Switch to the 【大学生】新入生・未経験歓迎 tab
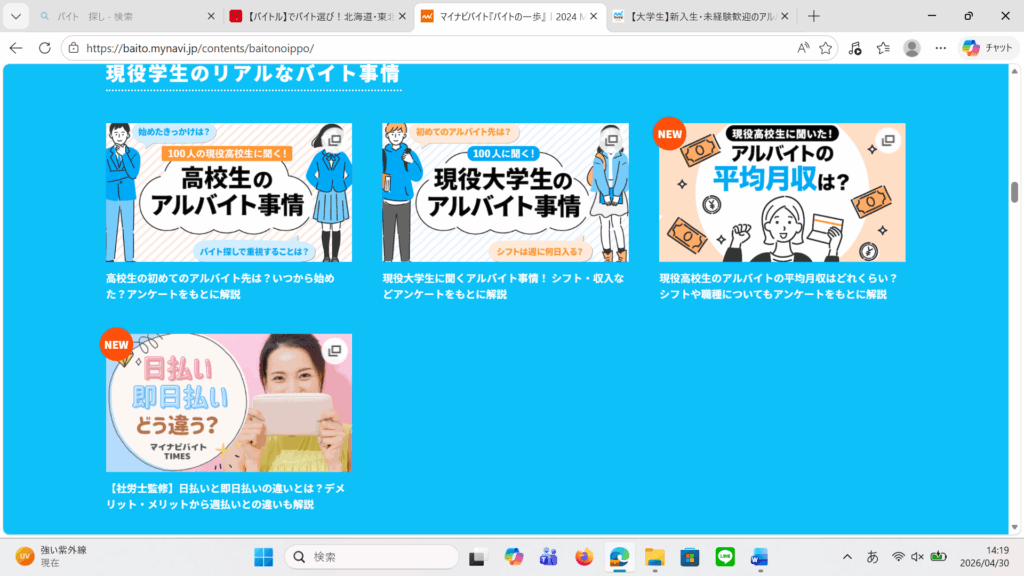Image resolution: width=1024 pixels, height=576 pixels. coord(700,17)
